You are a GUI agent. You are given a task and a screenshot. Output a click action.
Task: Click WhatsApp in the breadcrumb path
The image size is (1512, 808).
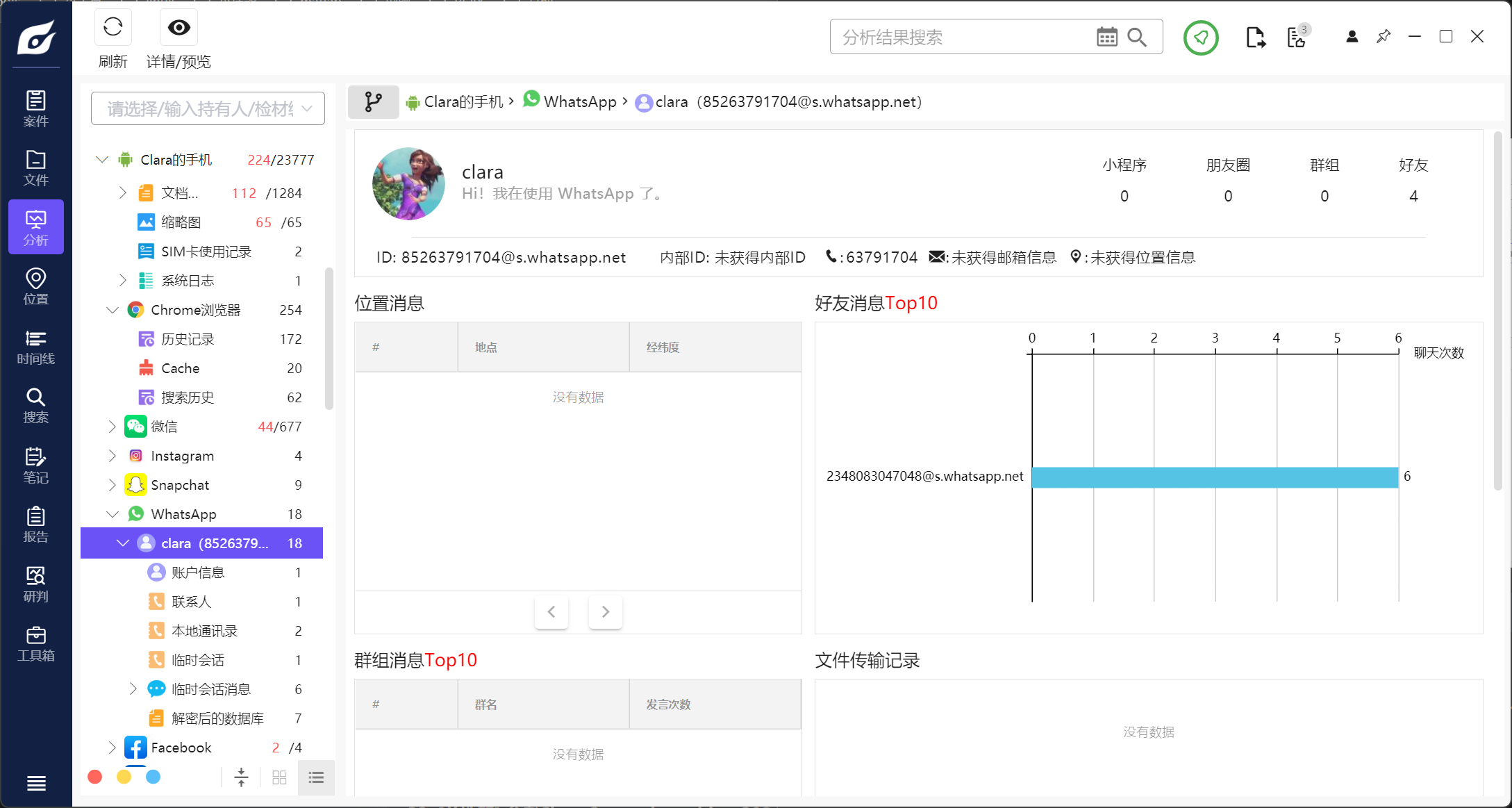579,102
